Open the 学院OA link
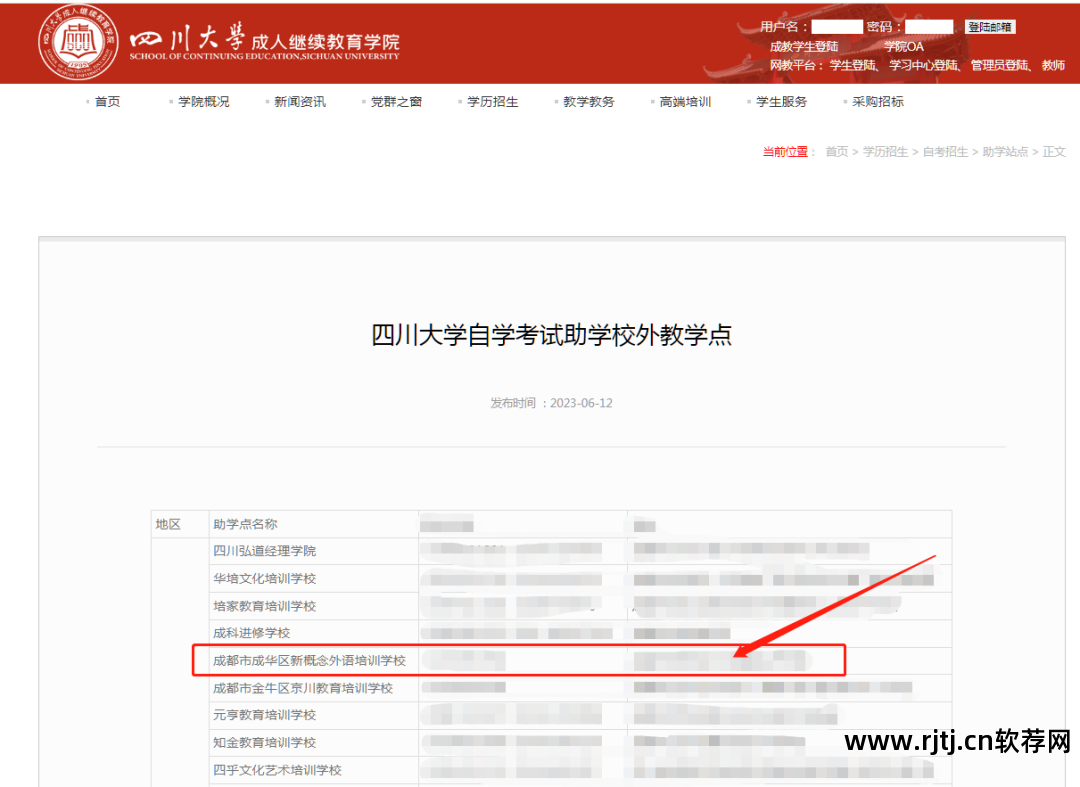 point(903,46)
